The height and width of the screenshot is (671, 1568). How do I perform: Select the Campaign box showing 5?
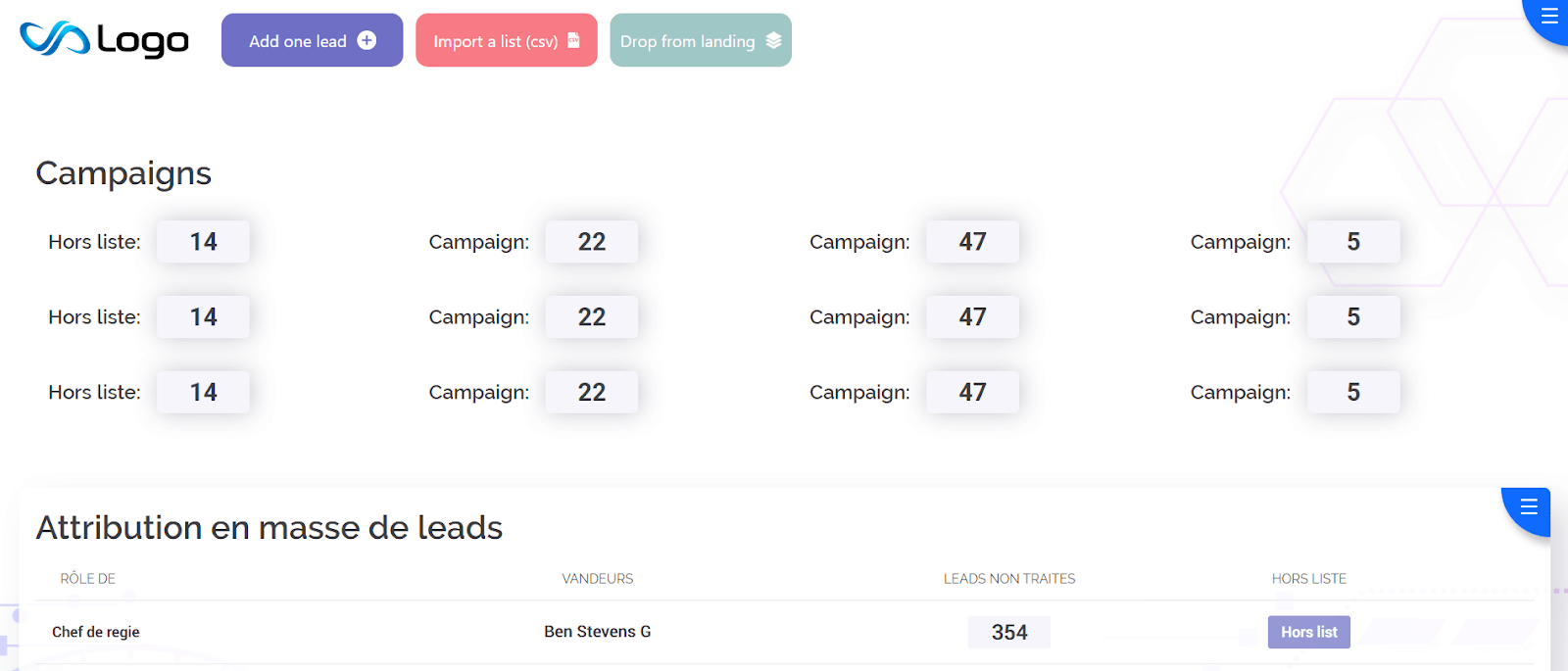[x=1353, y=241]
